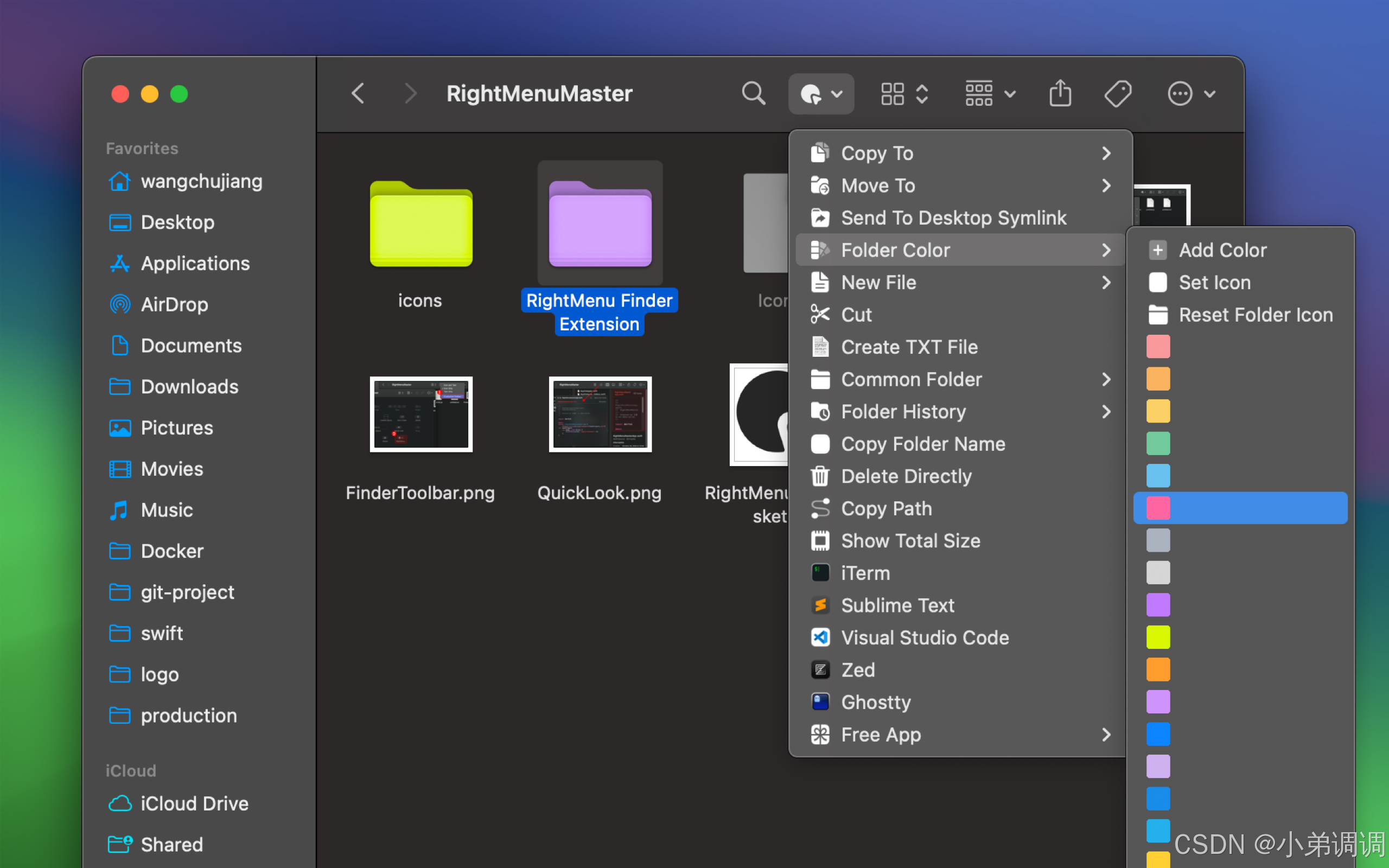Open the Downloads sidebar folder
Image resolution: width=1389 pixels, height=868 pixels.
coord(189,386)
